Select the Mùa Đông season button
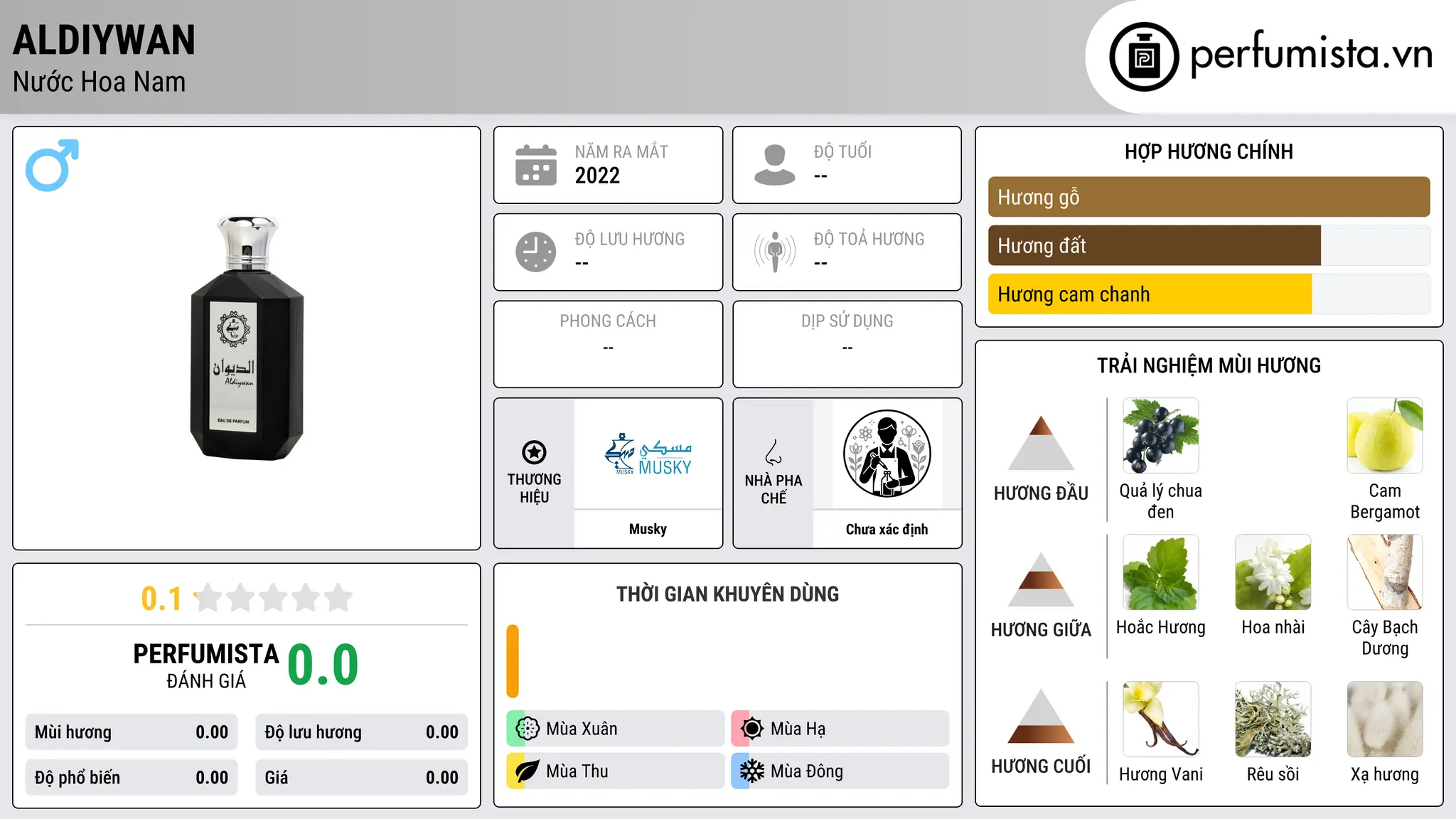 (x=840, y=771)
